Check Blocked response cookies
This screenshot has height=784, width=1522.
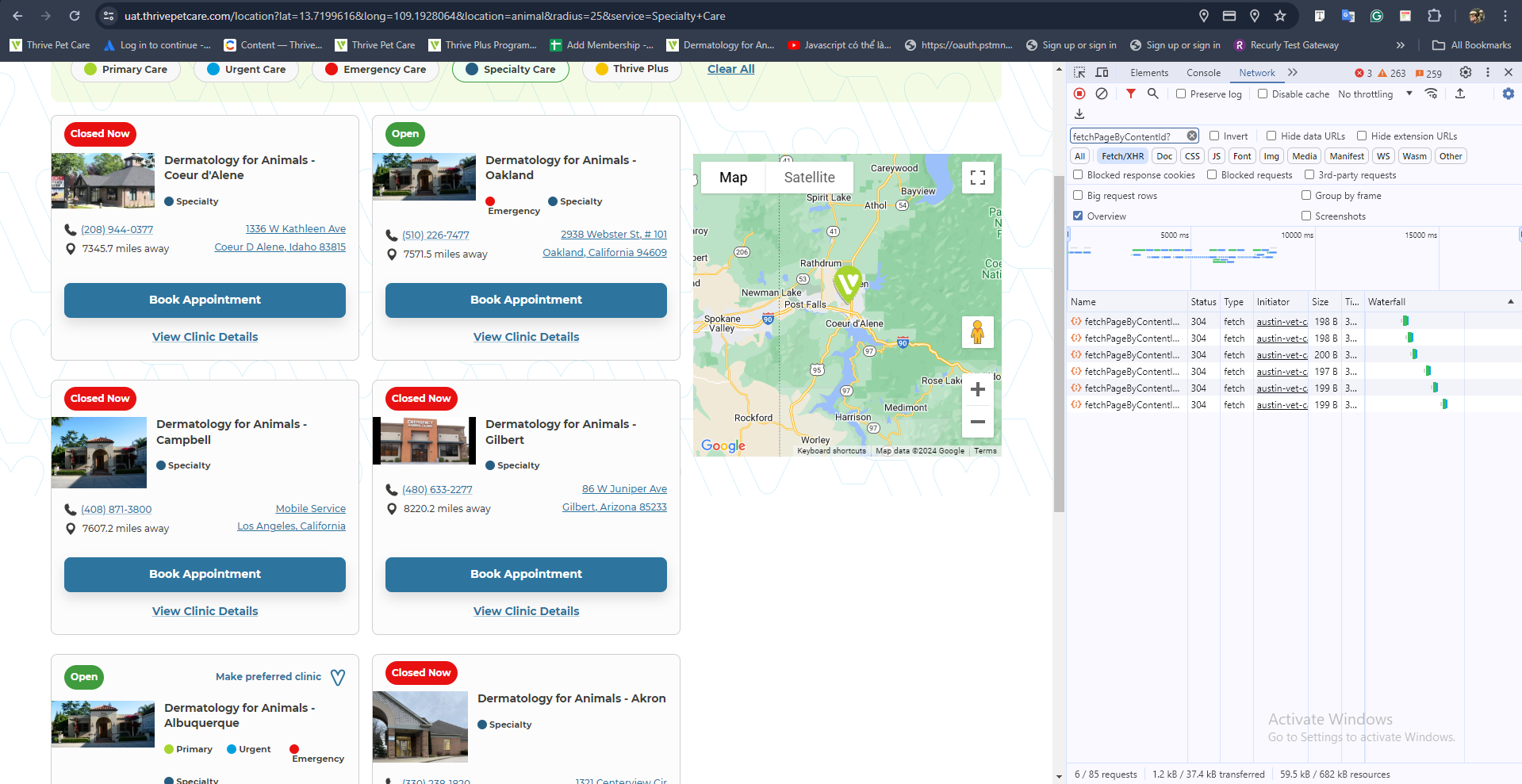tap(1078, 174)
